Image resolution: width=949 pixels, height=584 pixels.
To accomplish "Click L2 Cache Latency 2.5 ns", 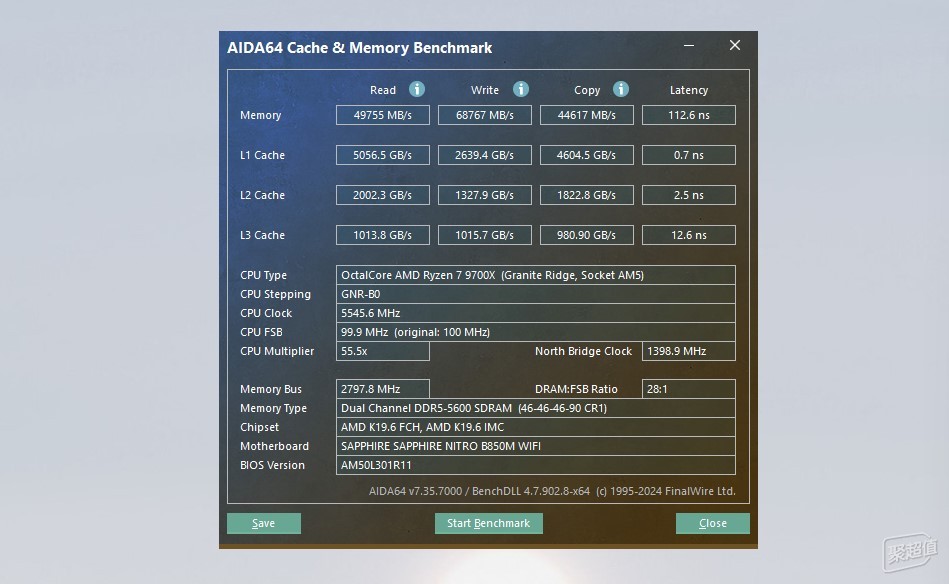I will (x=689, y=195).
